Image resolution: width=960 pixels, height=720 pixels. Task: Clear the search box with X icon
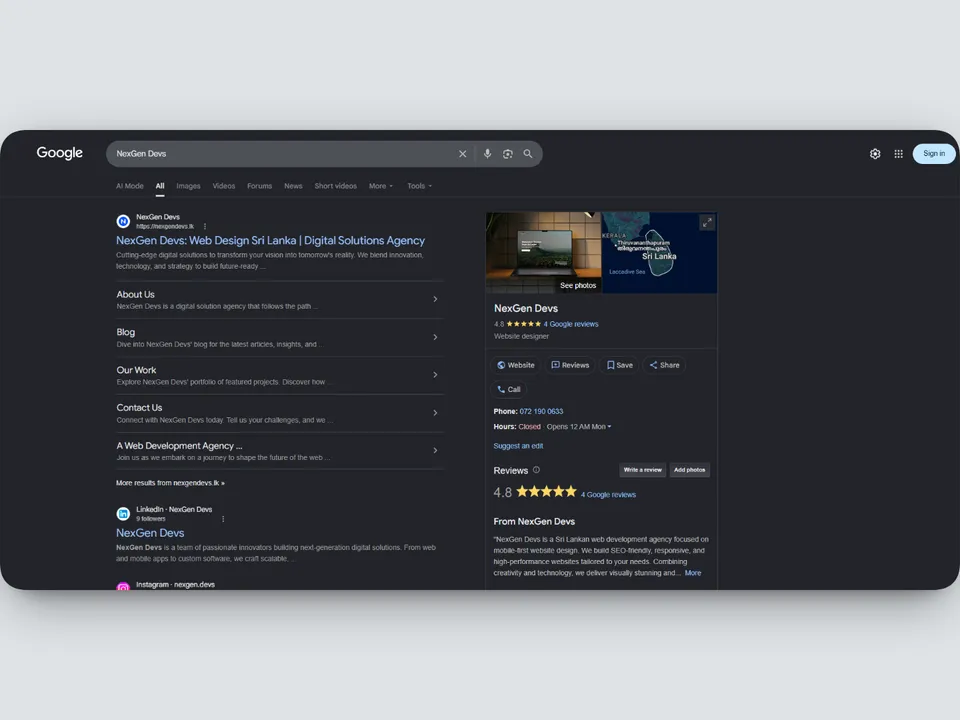(463, 154)
